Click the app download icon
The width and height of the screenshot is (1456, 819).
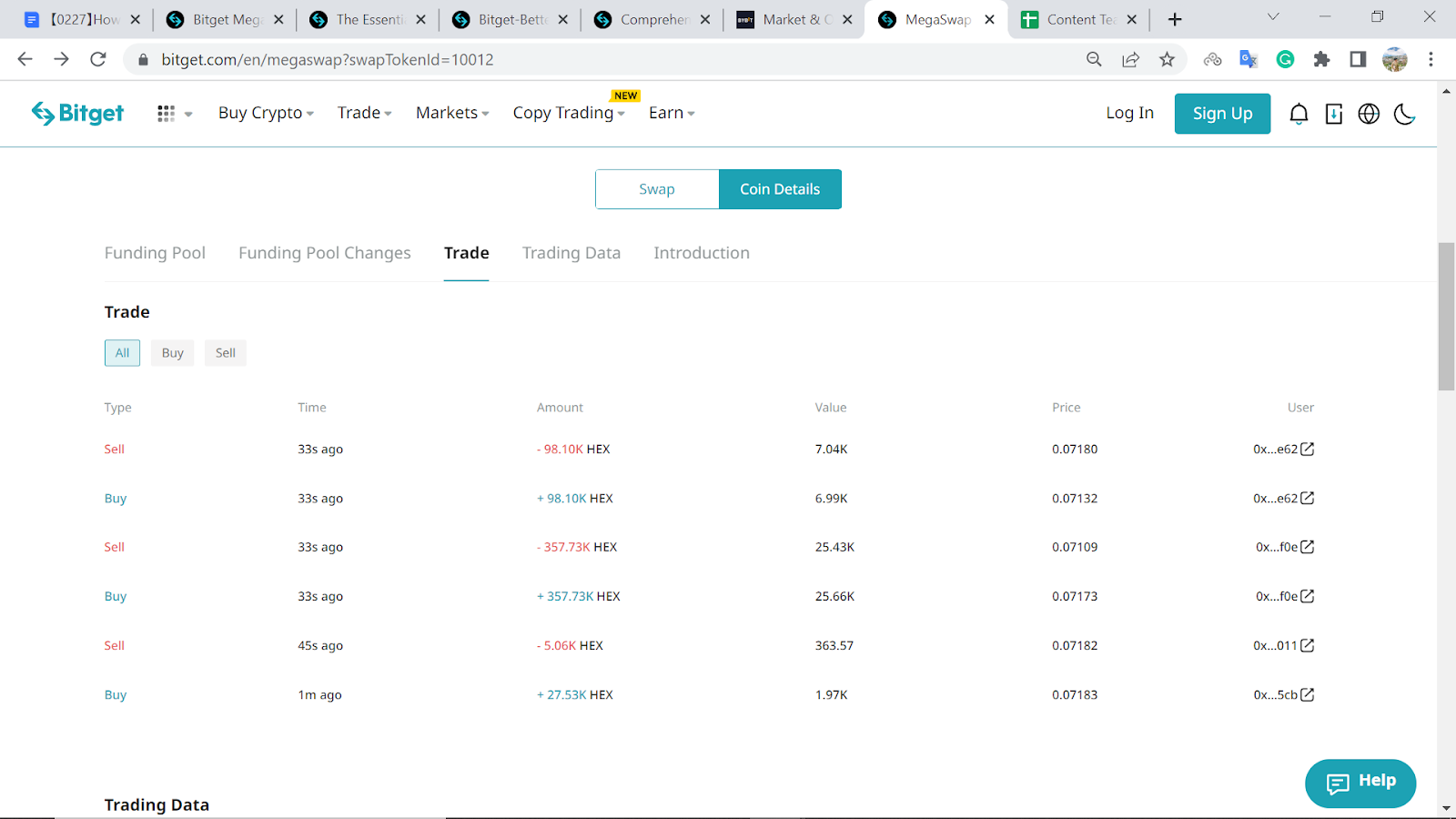(1334, 114)
